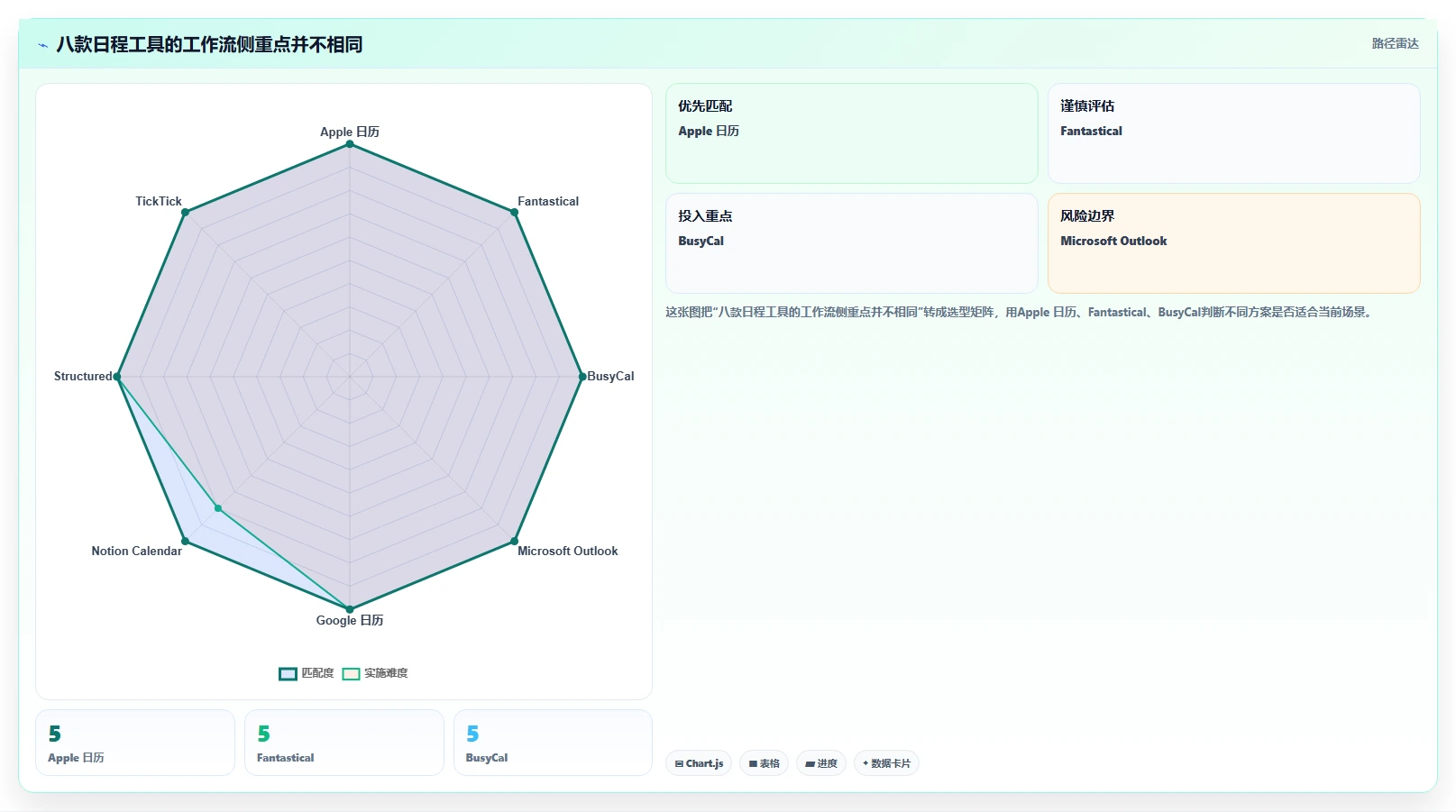This screenshot has width=1456, height=812.
Task: Click the Google 日历 axis label on radar
Action: coord(350,620)
